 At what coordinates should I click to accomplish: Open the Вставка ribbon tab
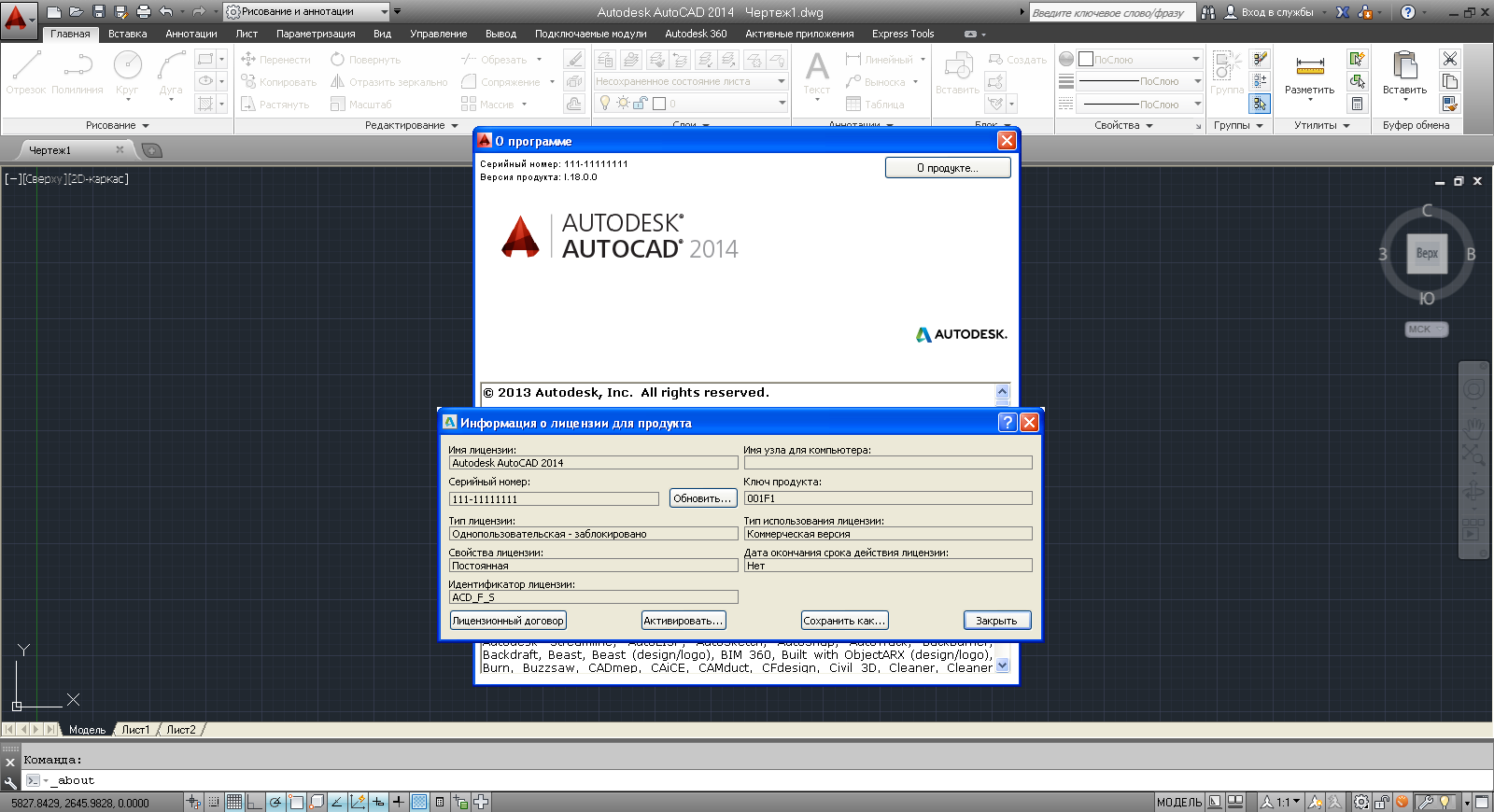pyautogui.click(x=128, y=34)
